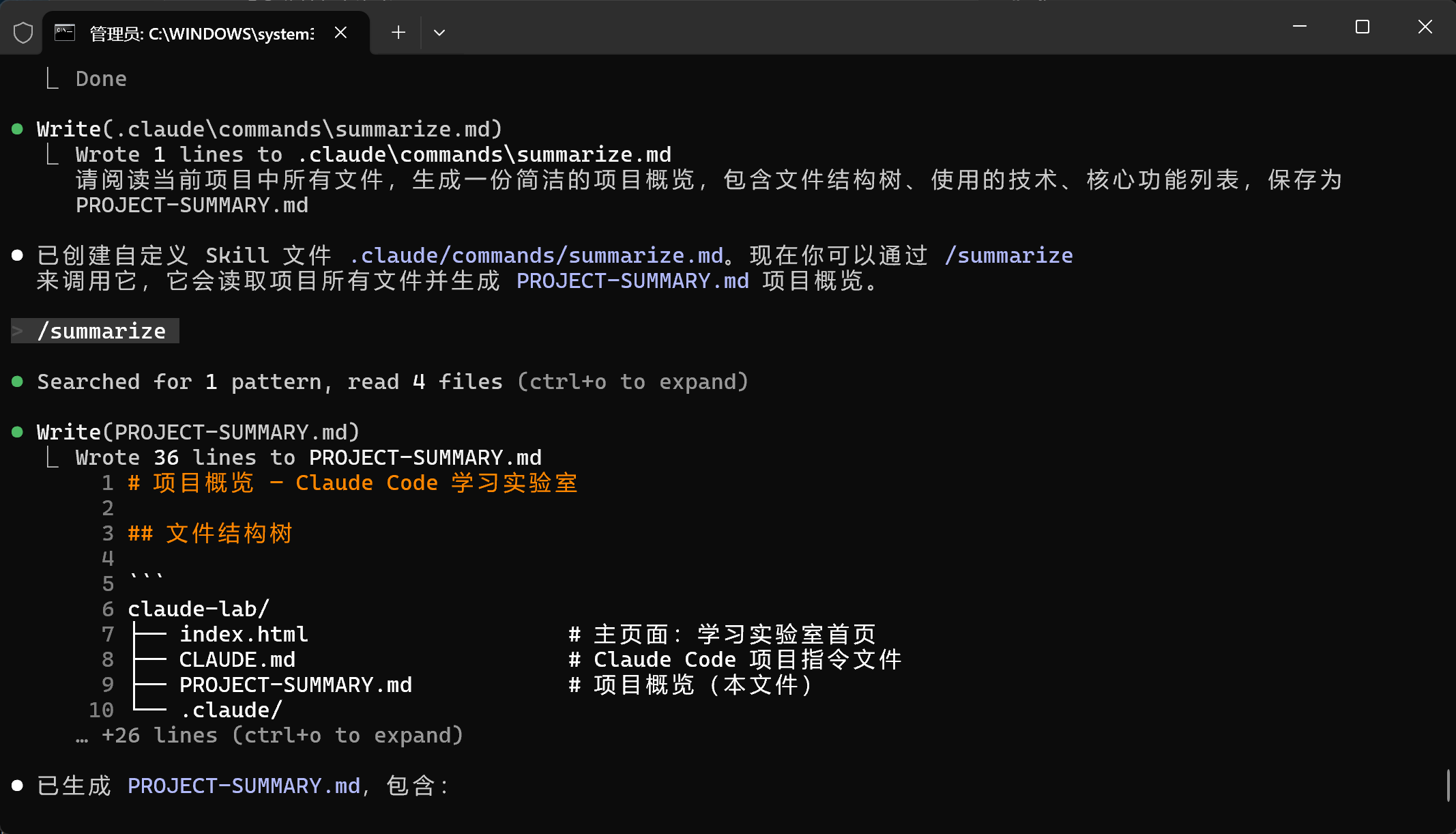Click 'Wrote 36 lines to PROJECT-SUMMARY.md'
The height and width of the screenshot is (834, 1456).
tap(308, 457)
